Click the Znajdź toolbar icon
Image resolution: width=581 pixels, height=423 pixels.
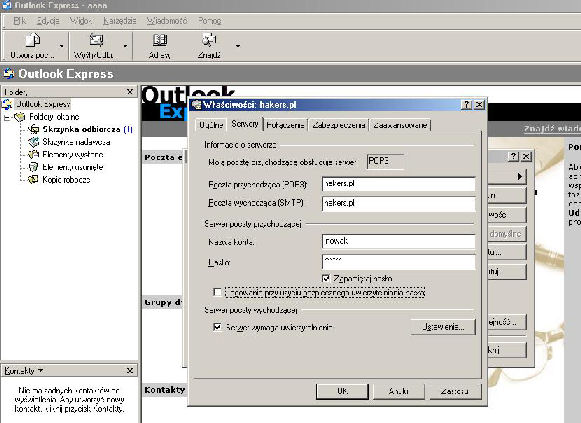pos(209,40)
